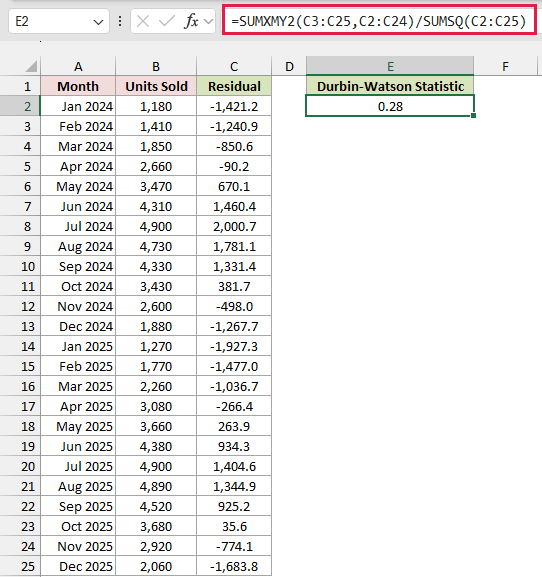Click residual value 35.6

[x=234, y=526]
